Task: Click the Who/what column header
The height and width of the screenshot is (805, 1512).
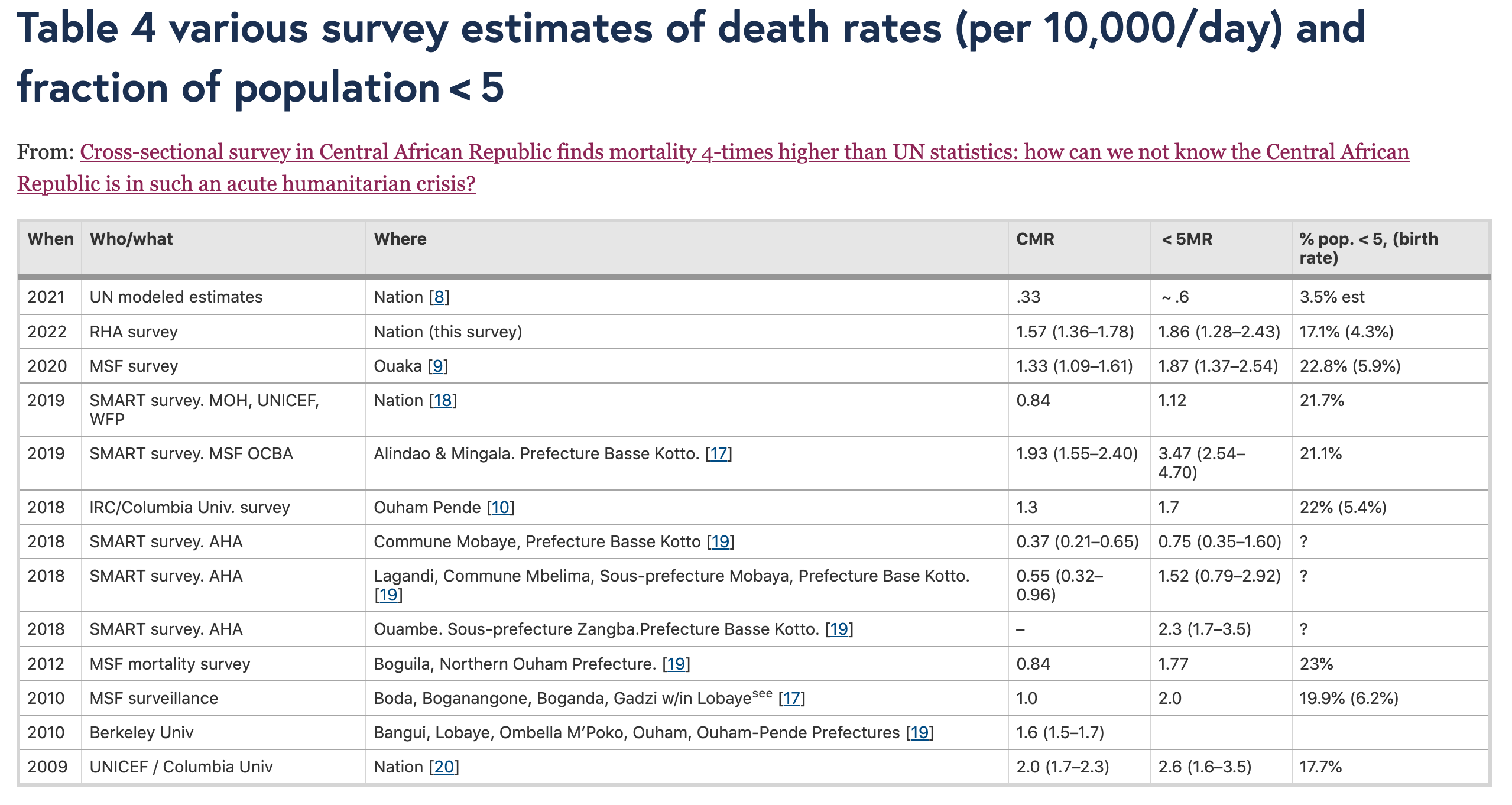Action: pyautogui.click(x=131, y=239)
